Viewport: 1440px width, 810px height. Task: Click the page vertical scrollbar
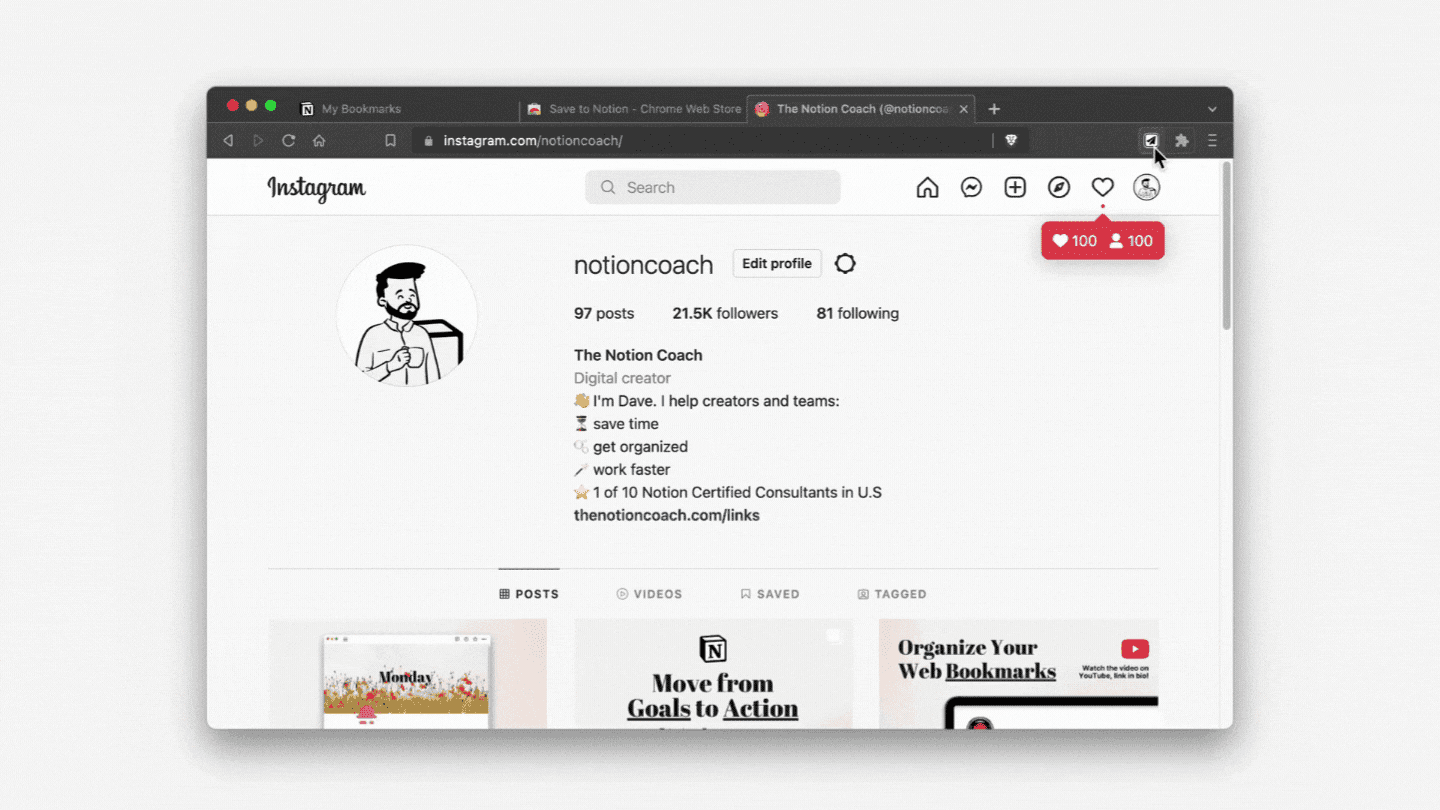pyautogui.click(x=1226, y=247)
